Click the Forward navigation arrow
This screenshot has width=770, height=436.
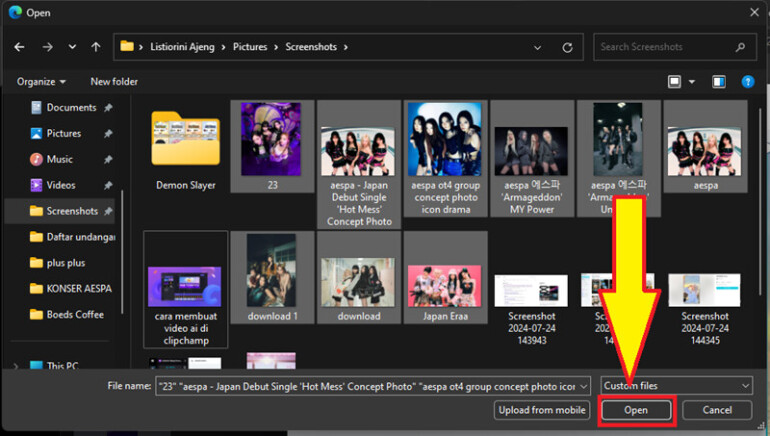click(x=47, y=47)
